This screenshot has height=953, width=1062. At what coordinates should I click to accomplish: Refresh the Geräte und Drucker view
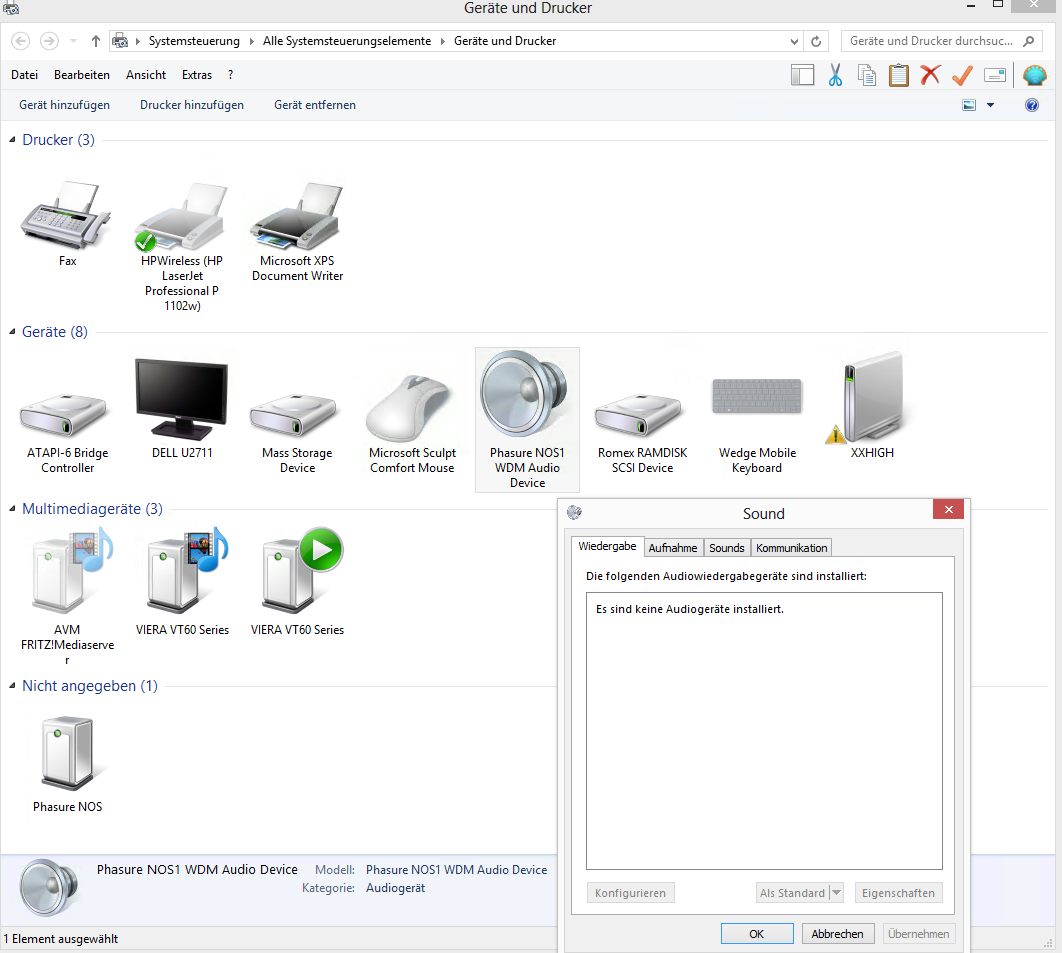pyautogui.click(x=816, y=41)
